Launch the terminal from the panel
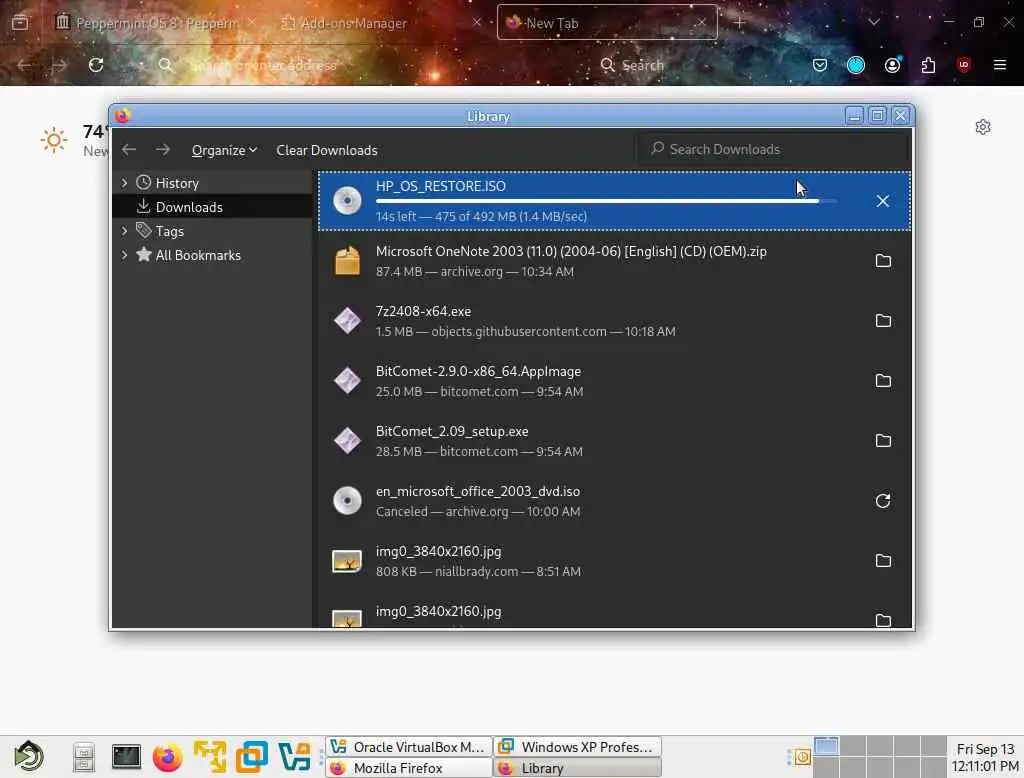Image resolution: width=1024 pixels, height=778 pixels. (126, 757)
